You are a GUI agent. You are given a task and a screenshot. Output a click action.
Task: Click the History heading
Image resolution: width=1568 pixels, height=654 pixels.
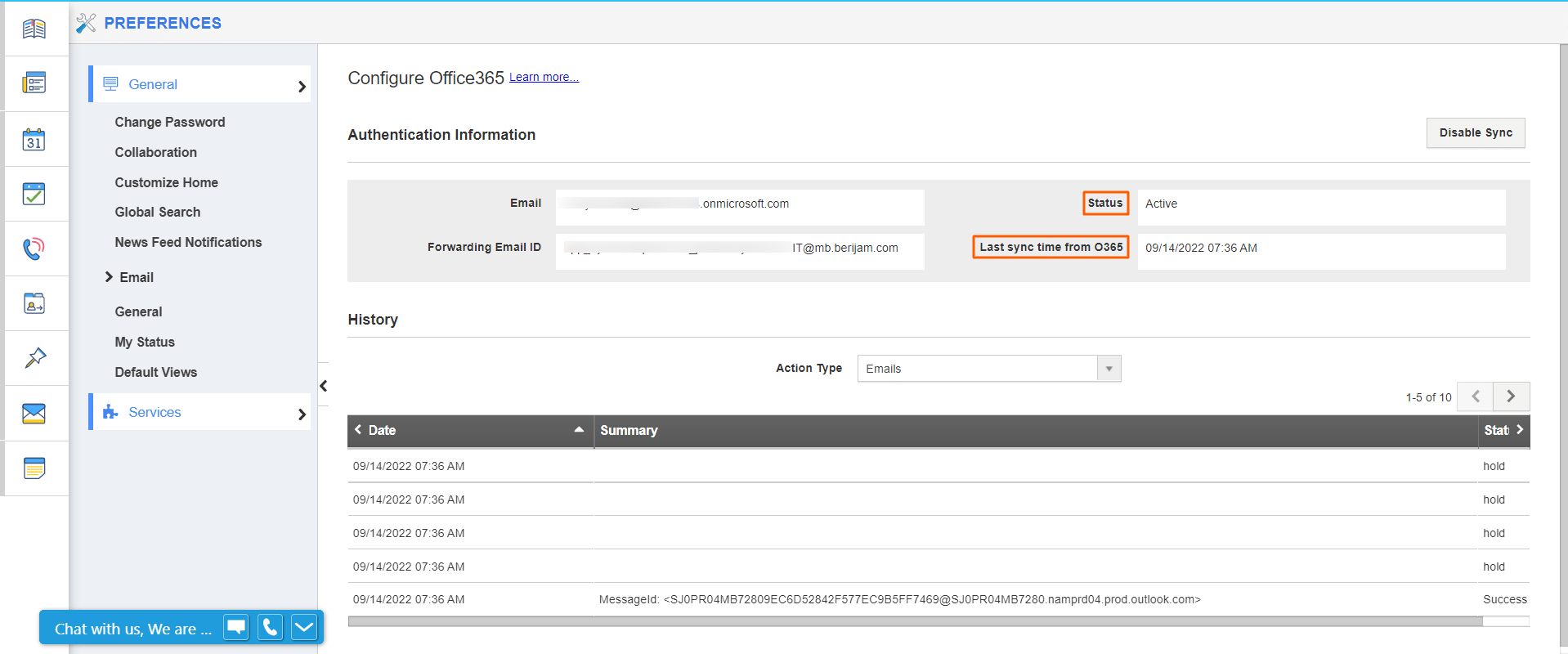click(x=373, y=320)
